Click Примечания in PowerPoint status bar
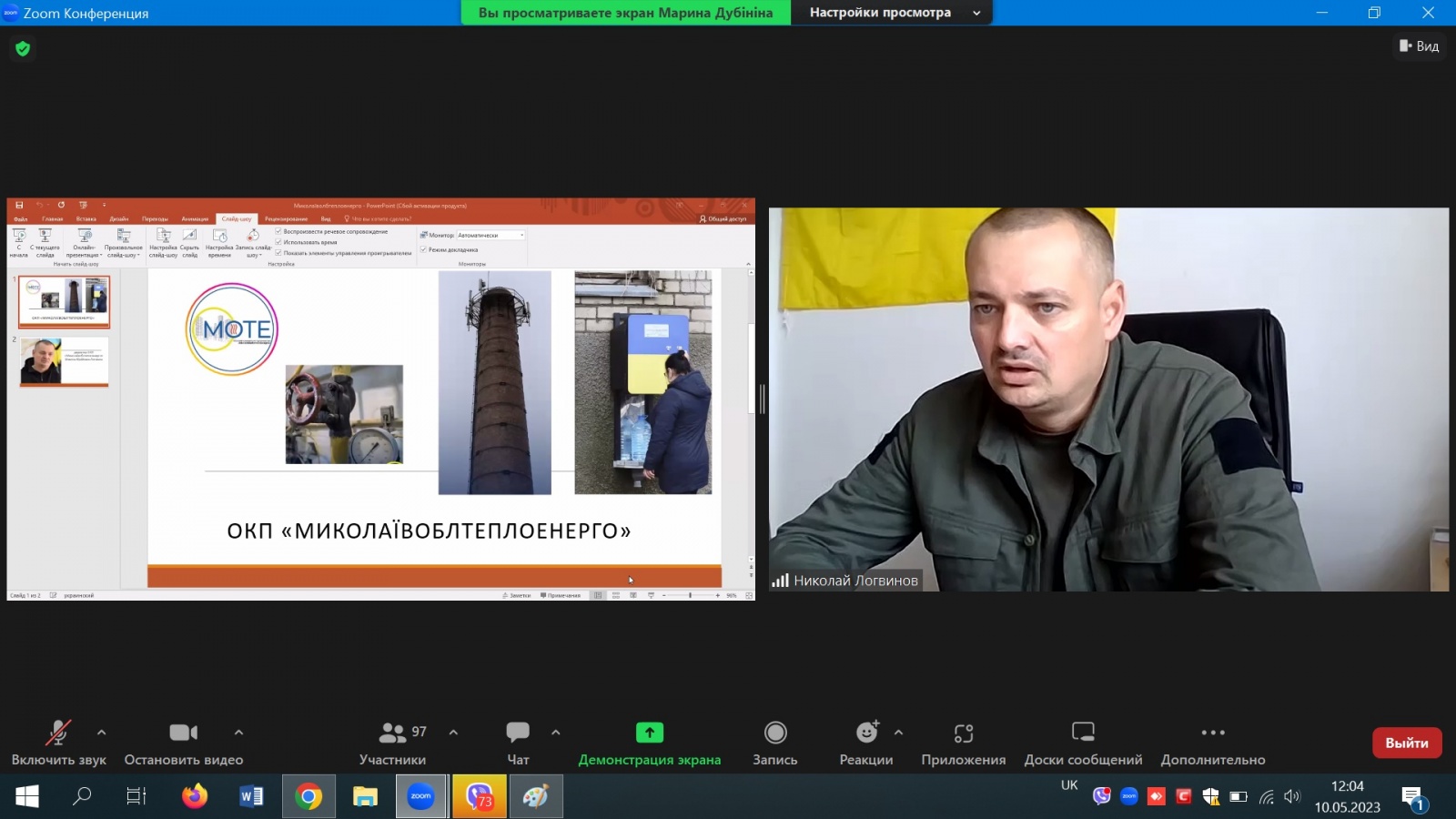Screen dimensions: 1456x819 [x=561, y=595]
